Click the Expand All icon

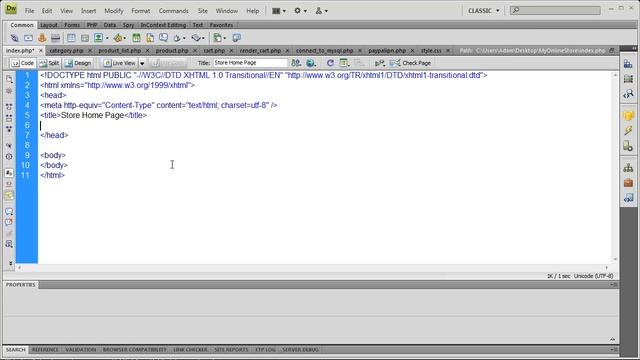point(9,129)
